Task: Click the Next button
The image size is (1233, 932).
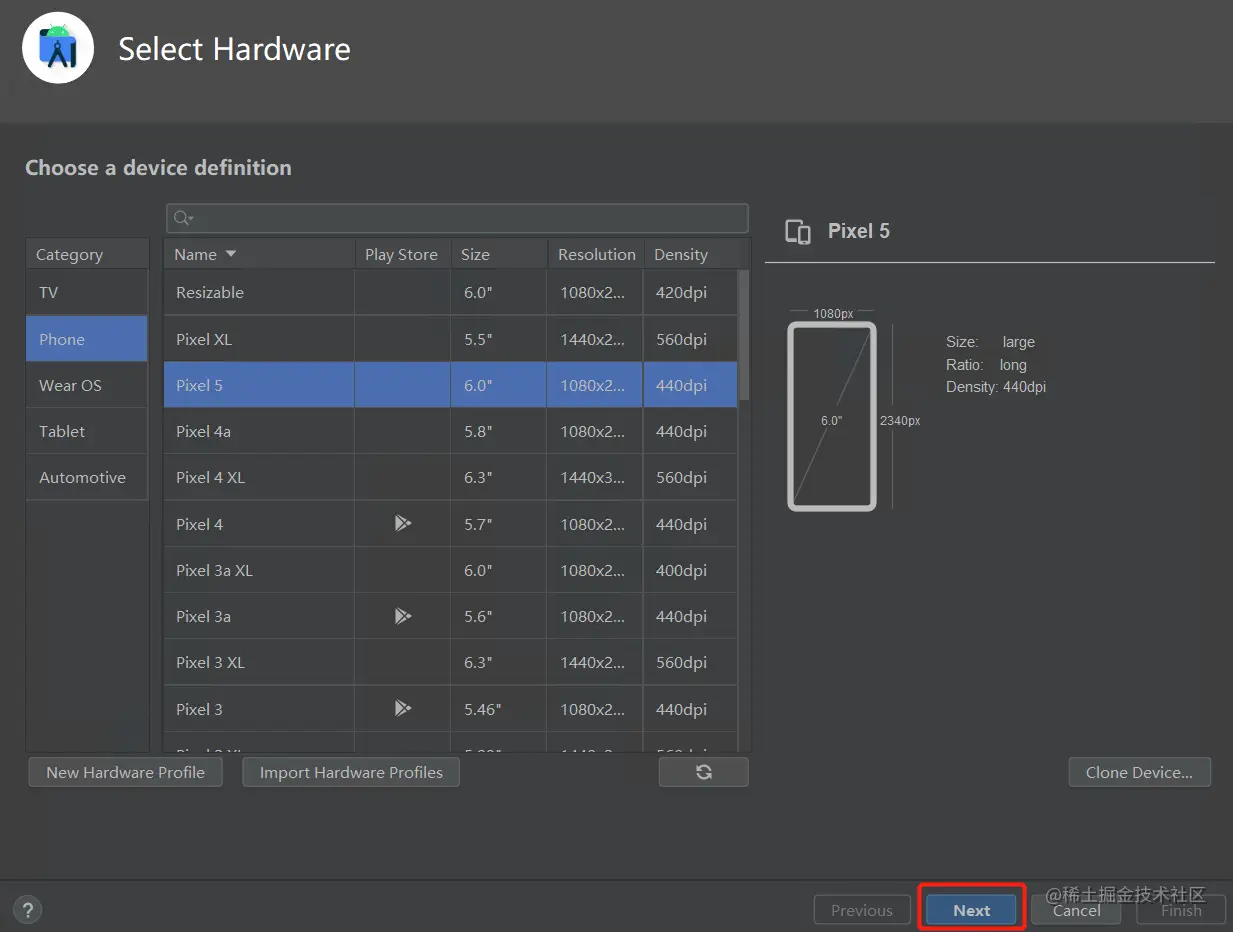Action: coord(971,910)
